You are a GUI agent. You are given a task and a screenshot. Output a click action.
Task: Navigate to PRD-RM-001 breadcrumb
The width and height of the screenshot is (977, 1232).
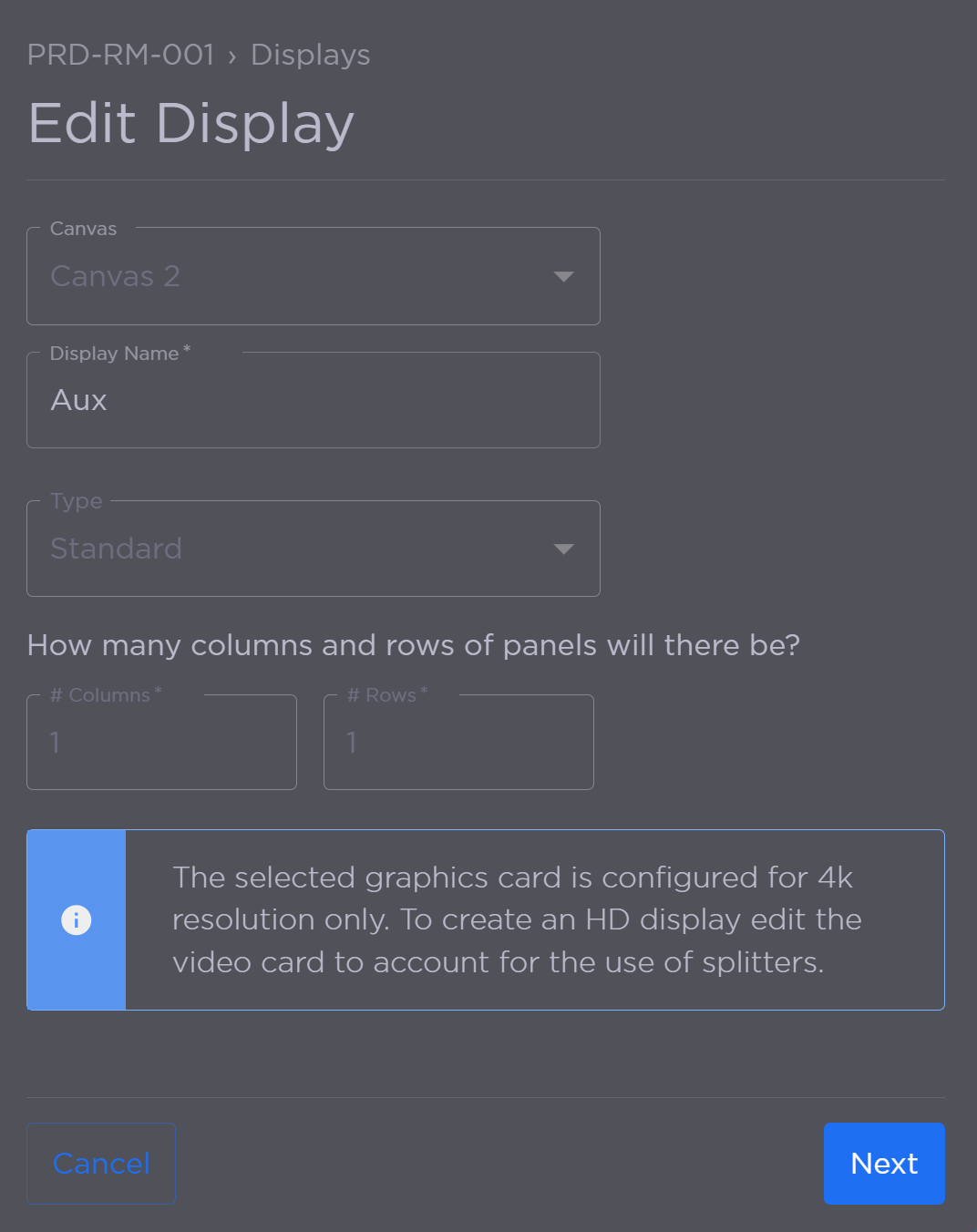click(120, 55)
